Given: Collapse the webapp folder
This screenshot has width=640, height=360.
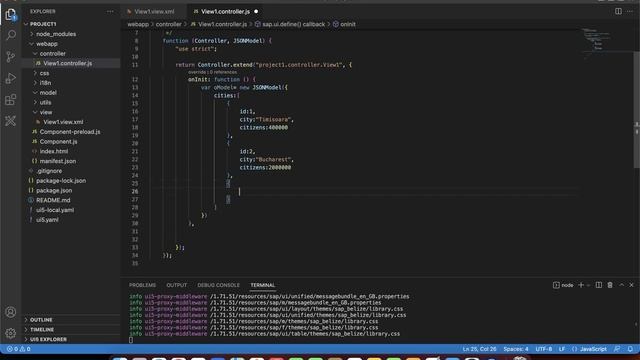Looking at the screenshot, I should pyautogui.click(x=47, y=44).
